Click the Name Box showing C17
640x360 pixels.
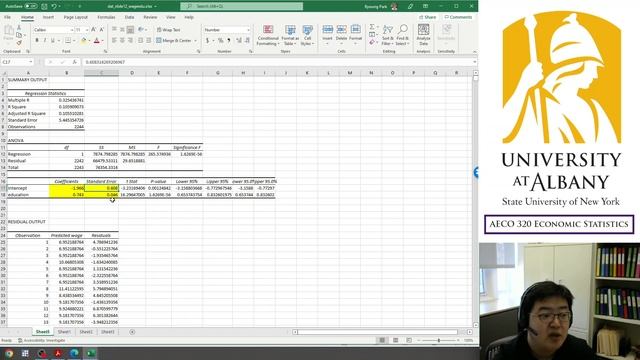tap(17, 62)
